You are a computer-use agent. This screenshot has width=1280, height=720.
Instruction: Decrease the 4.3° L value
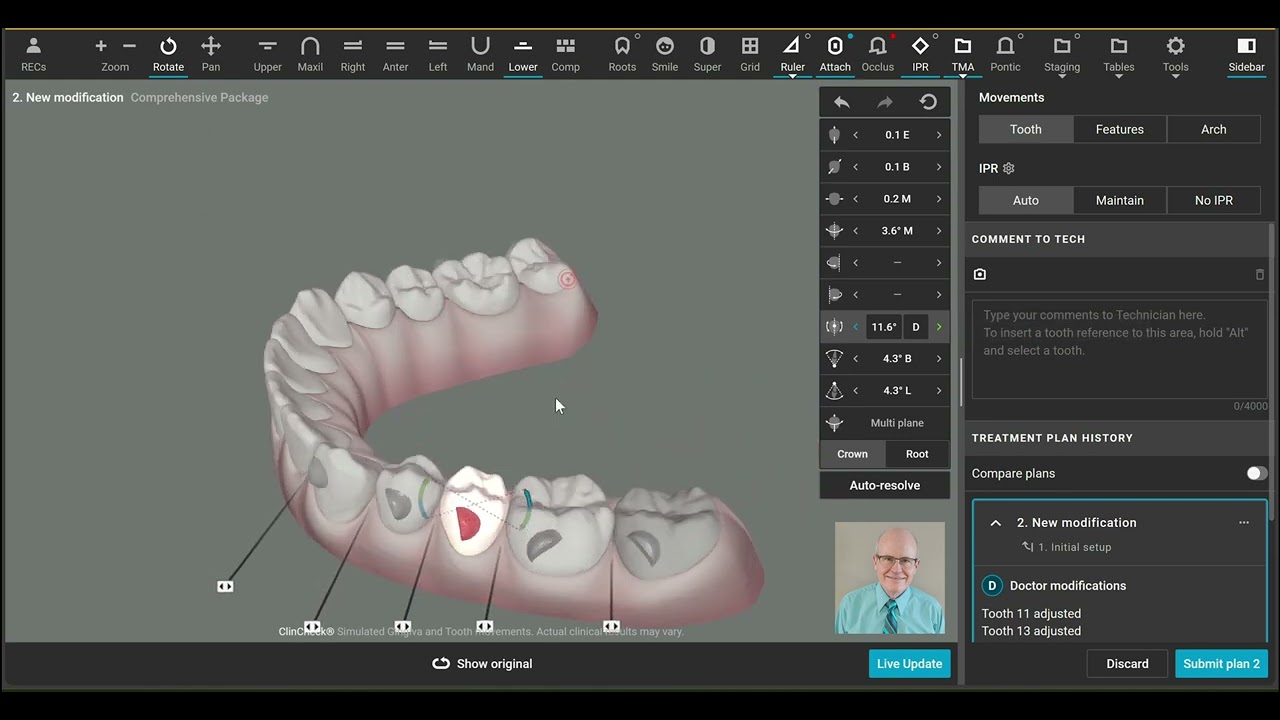pos(855,391)
